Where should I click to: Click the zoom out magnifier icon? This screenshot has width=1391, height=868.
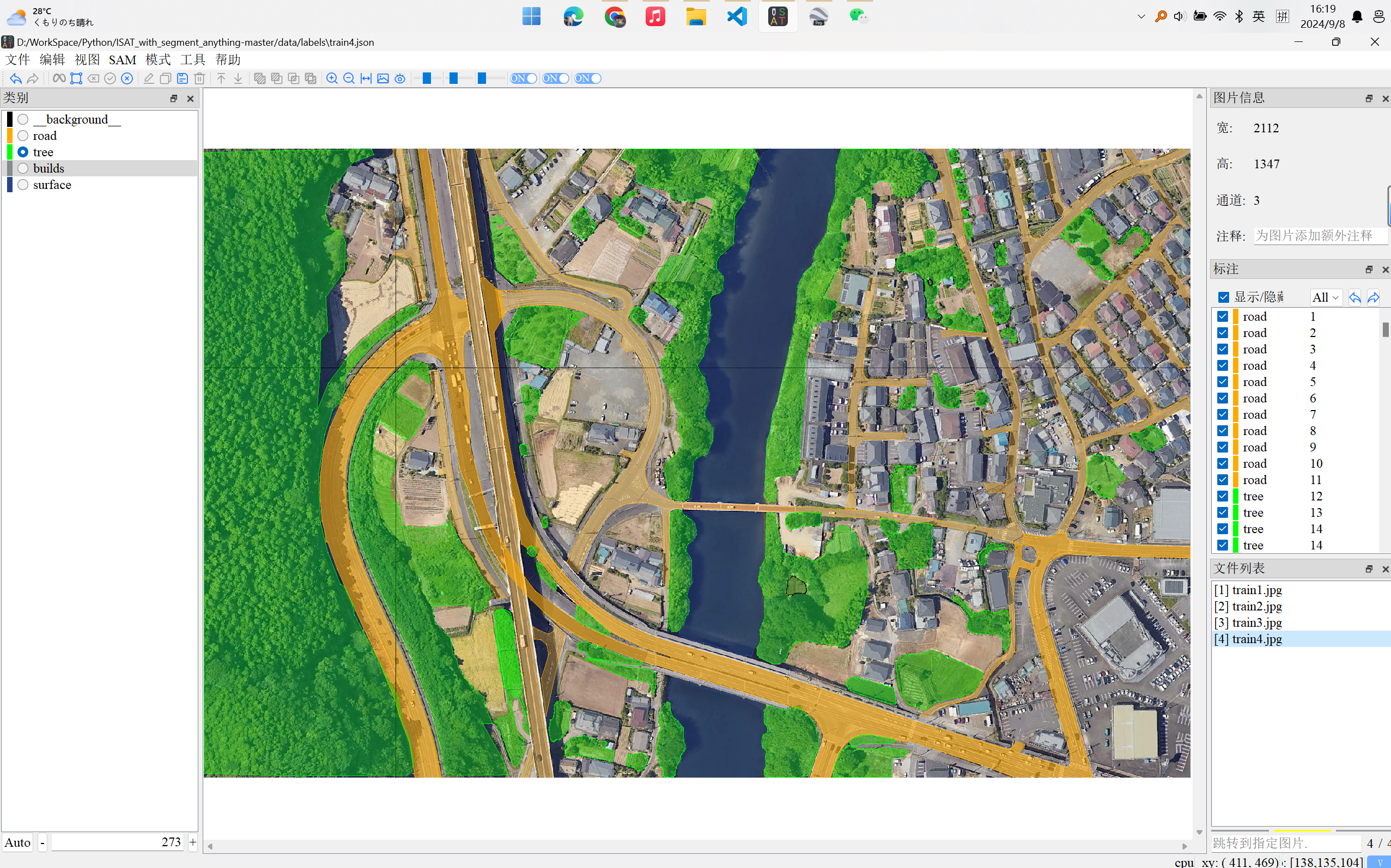[349, 78]
